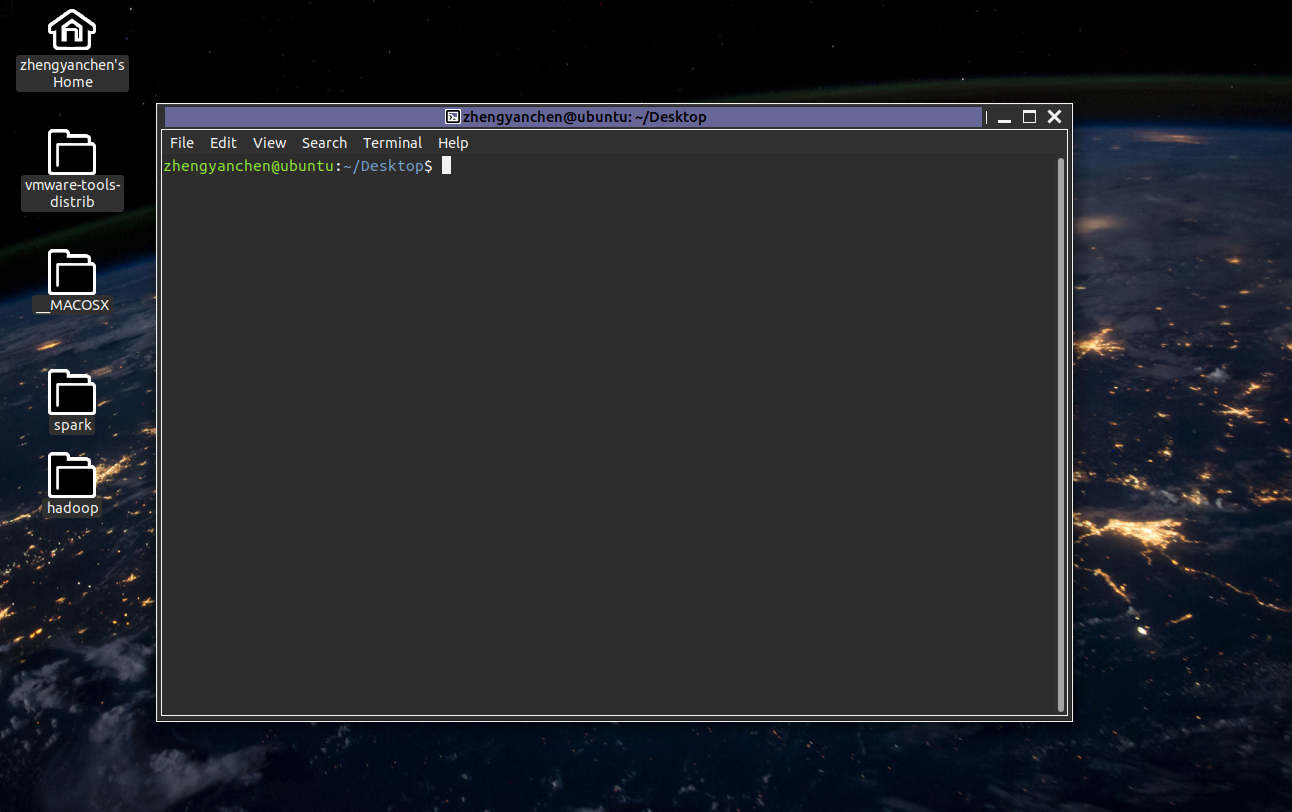Click the terminal window title text
This screenshot has height=812, width=1292.
(584, 117)
